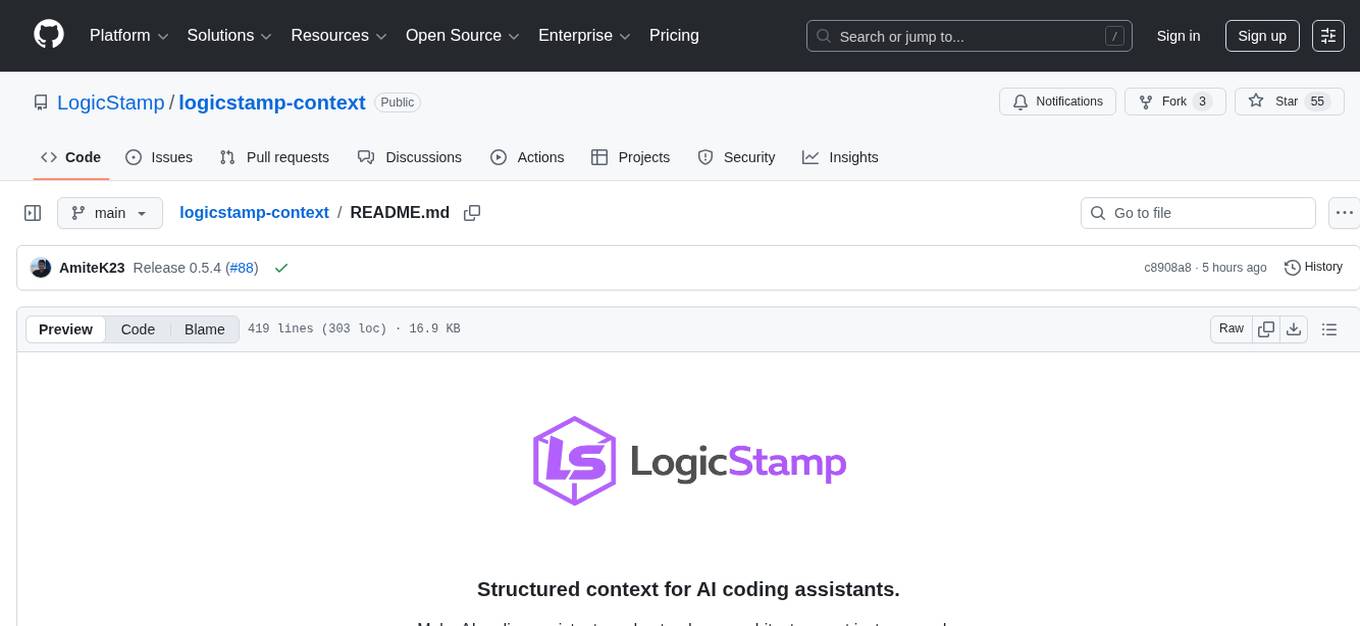The image size is (1360, 626).
Task: Open the Insights section
Action: pyautogui.click(x=840, y=157)
